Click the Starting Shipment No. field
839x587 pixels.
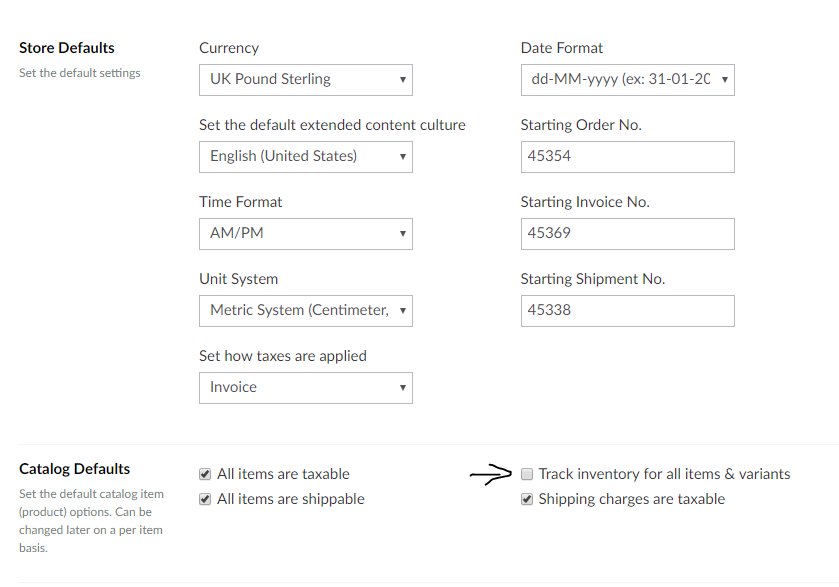[x=628, y=311]
